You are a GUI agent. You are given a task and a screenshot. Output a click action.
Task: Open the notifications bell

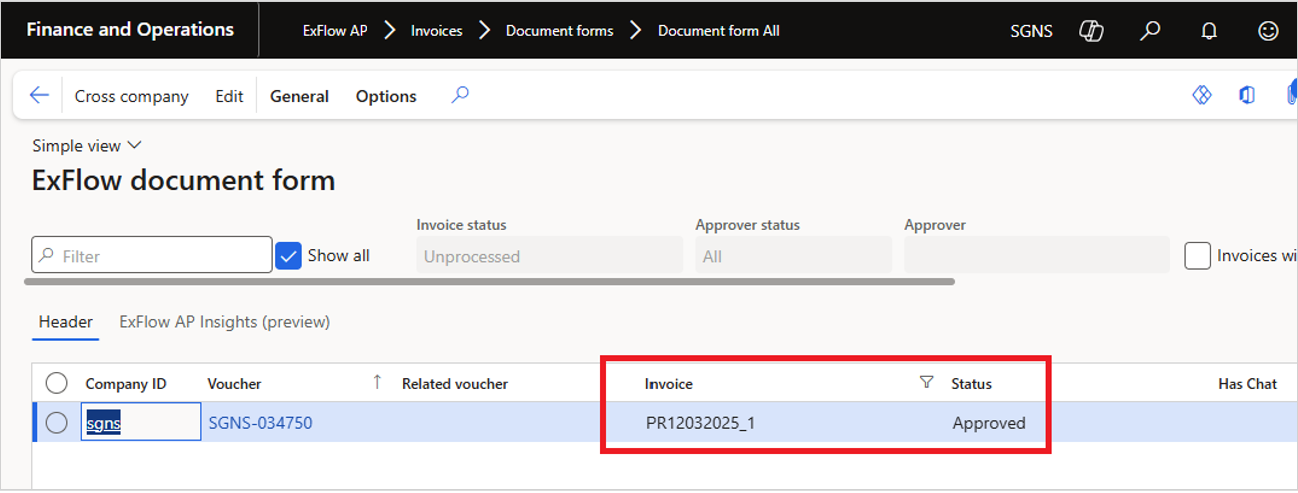tap(1209, 31)
